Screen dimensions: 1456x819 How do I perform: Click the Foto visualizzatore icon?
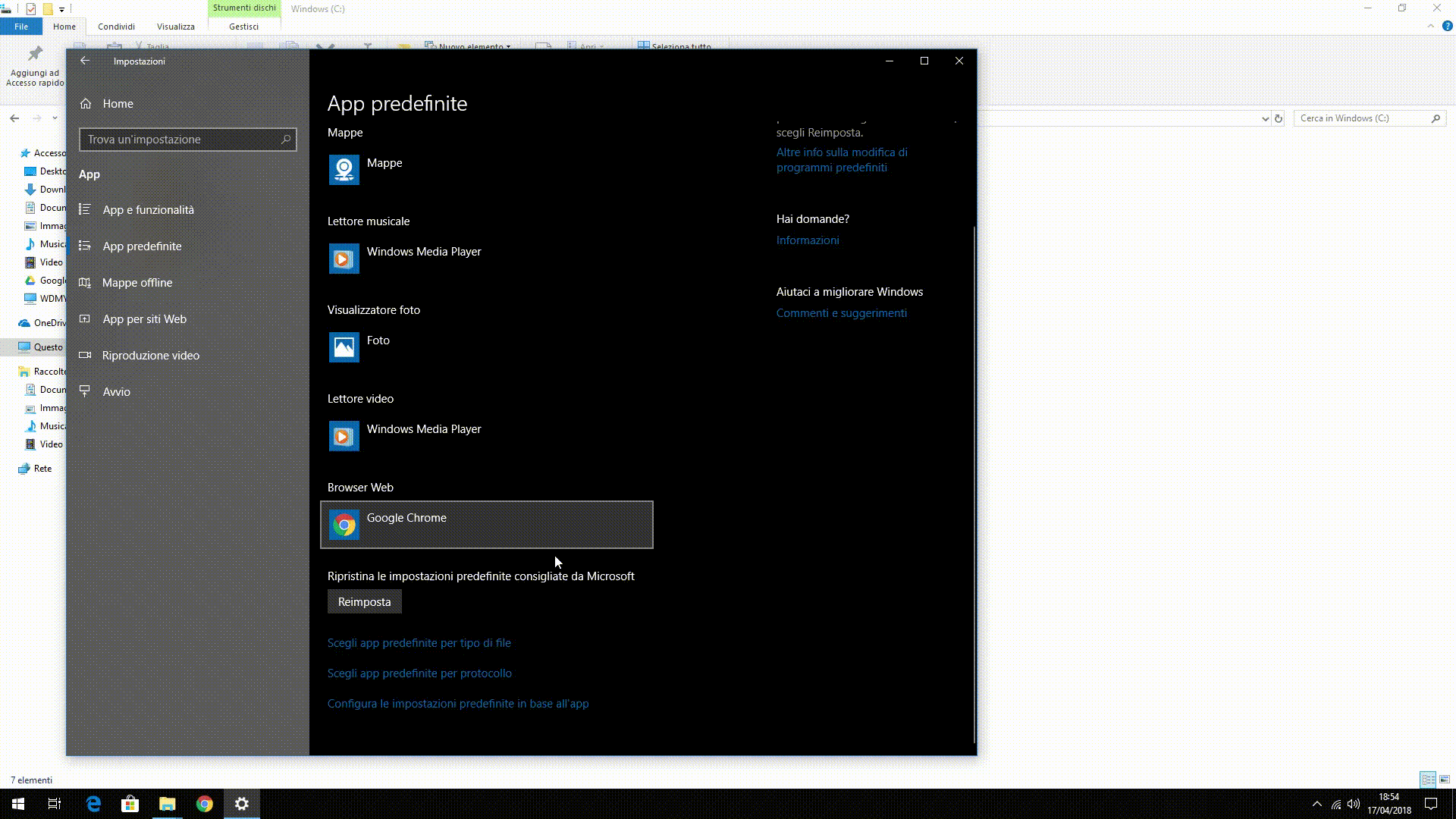344,347
